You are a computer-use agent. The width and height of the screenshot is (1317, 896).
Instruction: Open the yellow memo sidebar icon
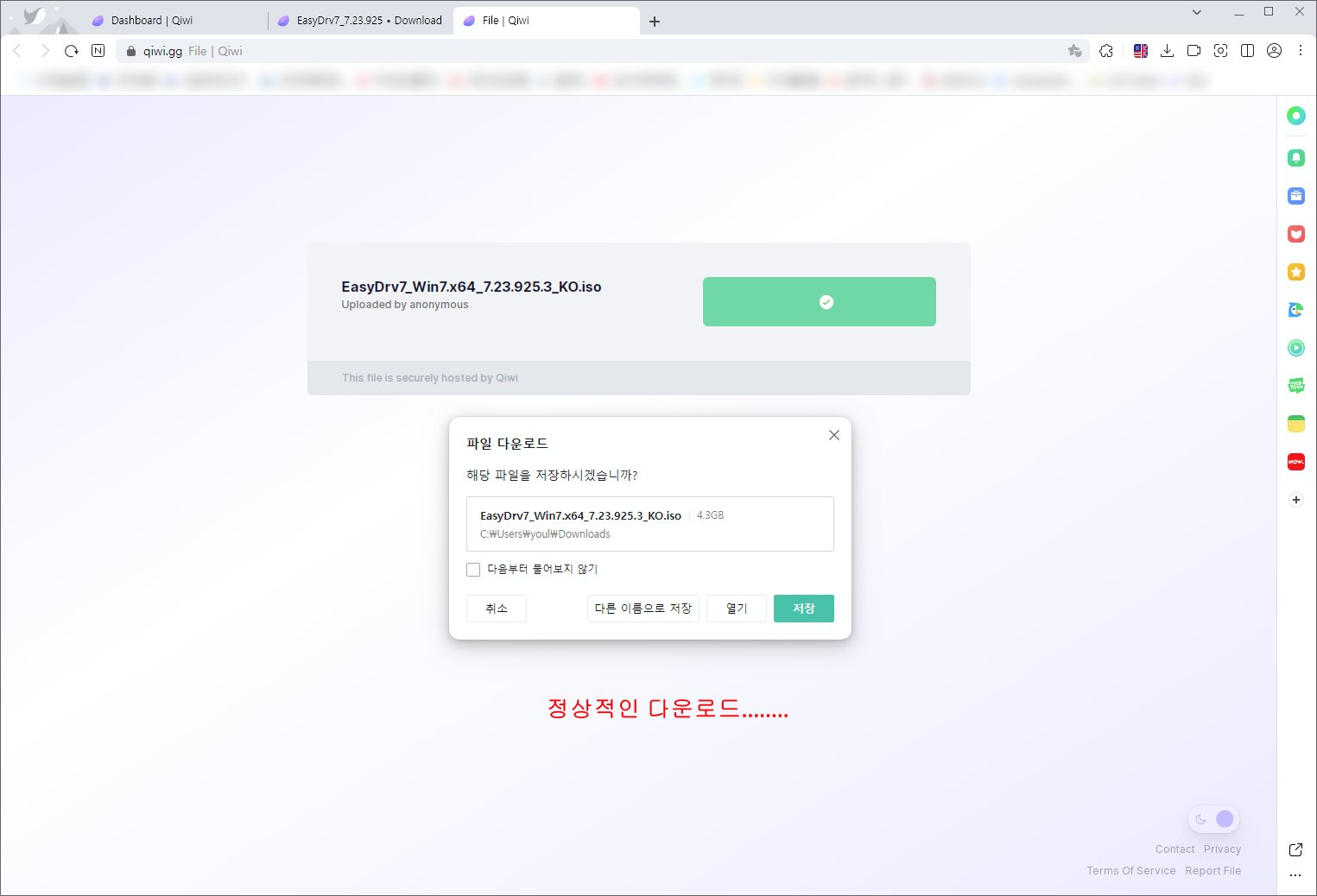tap(1296, 424)
